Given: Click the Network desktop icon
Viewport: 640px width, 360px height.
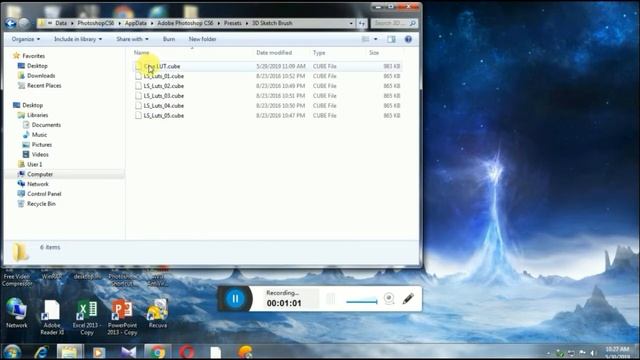Looking at the screenshot, I should coord(17,313).
